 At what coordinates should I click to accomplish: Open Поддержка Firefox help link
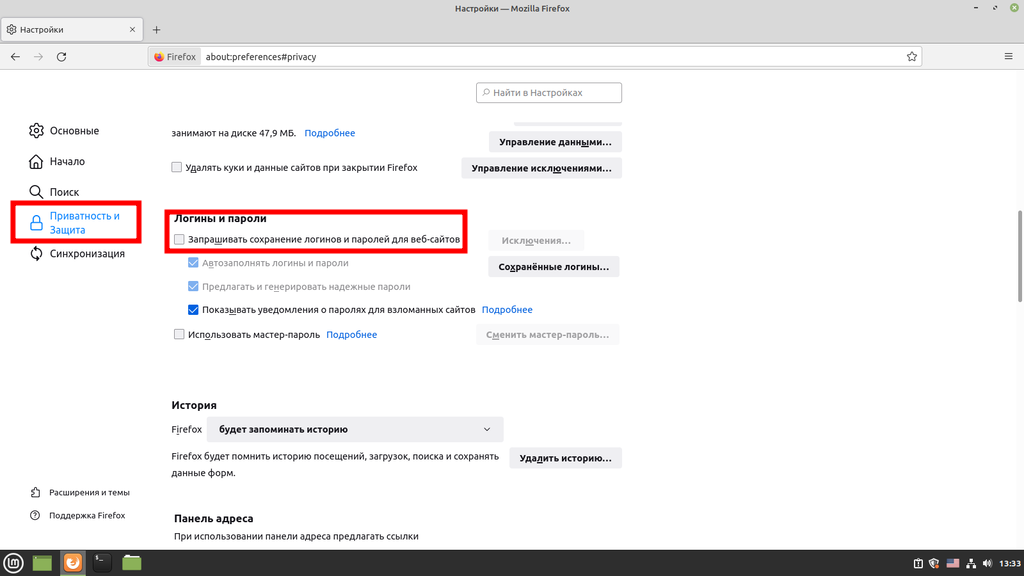click(87, 515)
